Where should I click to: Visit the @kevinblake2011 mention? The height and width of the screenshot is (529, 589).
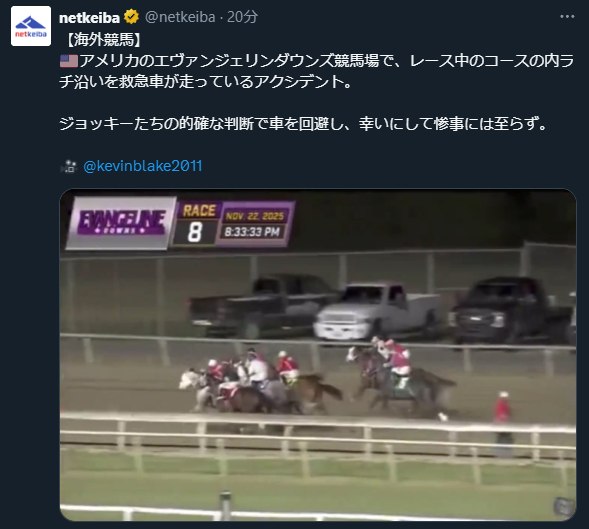click(143, 166)
